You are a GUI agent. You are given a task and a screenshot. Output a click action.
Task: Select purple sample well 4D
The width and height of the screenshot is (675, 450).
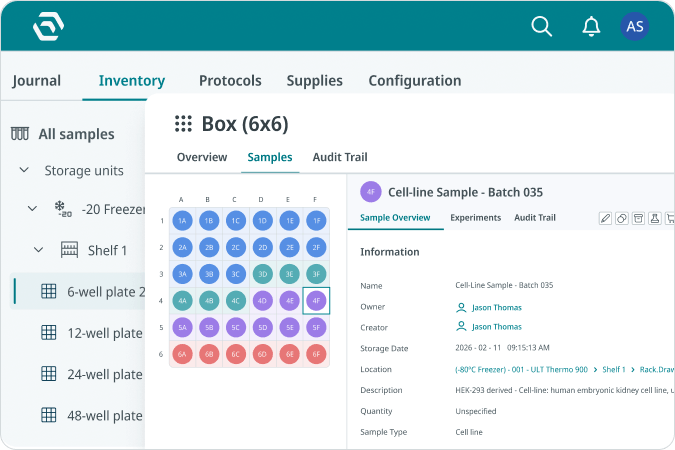point(263,301)
